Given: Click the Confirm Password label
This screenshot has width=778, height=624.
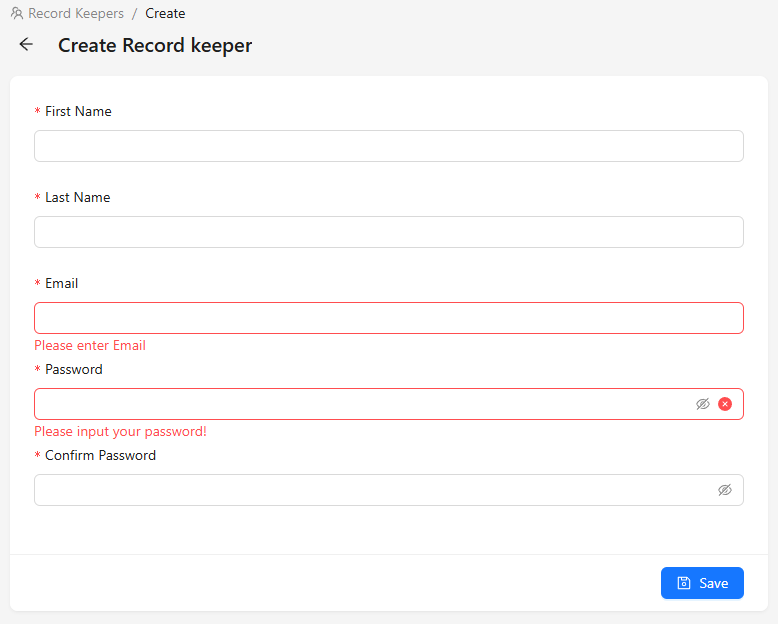Looking at the screenshot, I should [100, 455].
